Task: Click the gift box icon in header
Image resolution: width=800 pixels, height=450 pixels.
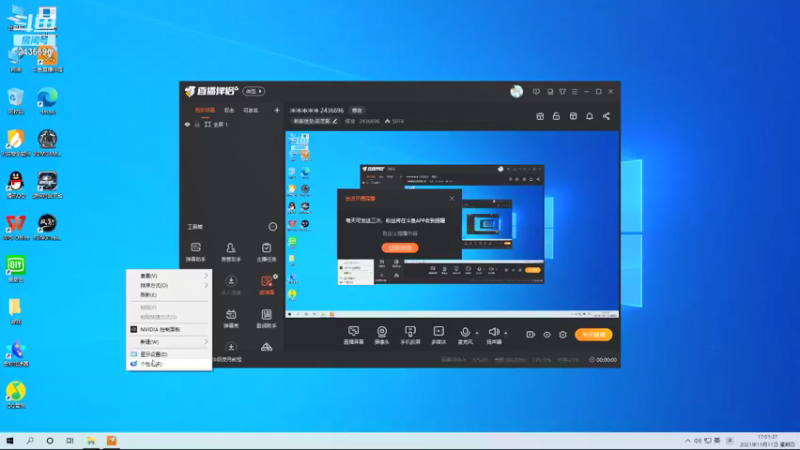Action: coord(540,116)
